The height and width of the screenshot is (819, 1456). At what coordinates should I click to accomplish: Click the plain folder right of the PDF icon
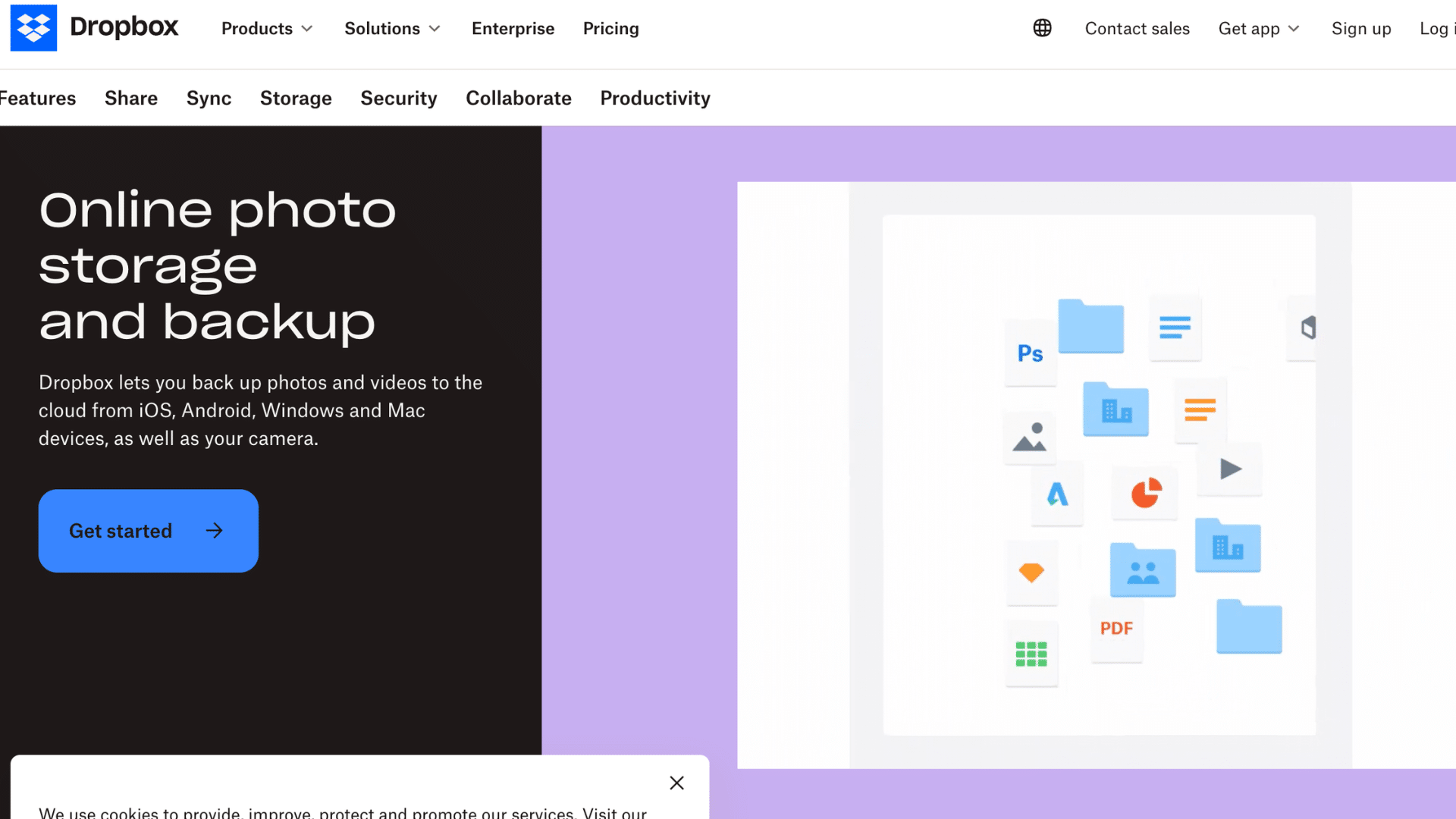1249,626
